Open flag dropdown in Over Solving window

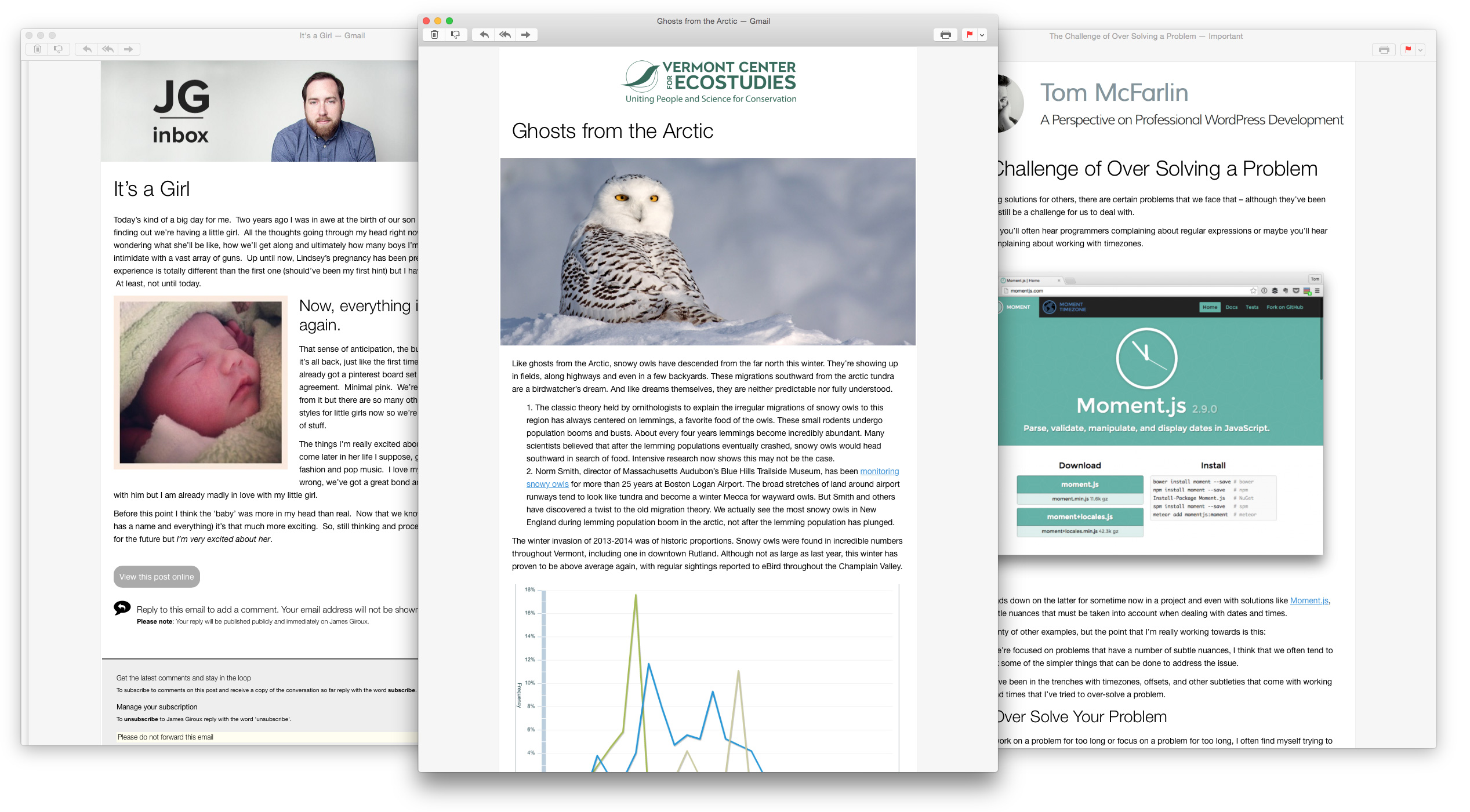pos(1420,50)
